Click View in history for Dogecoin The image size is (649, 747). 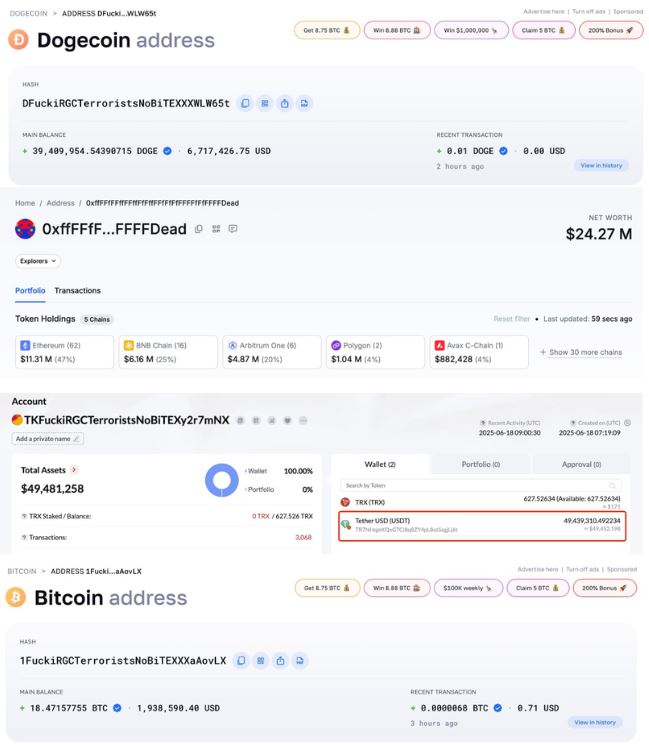coord(601,165)
